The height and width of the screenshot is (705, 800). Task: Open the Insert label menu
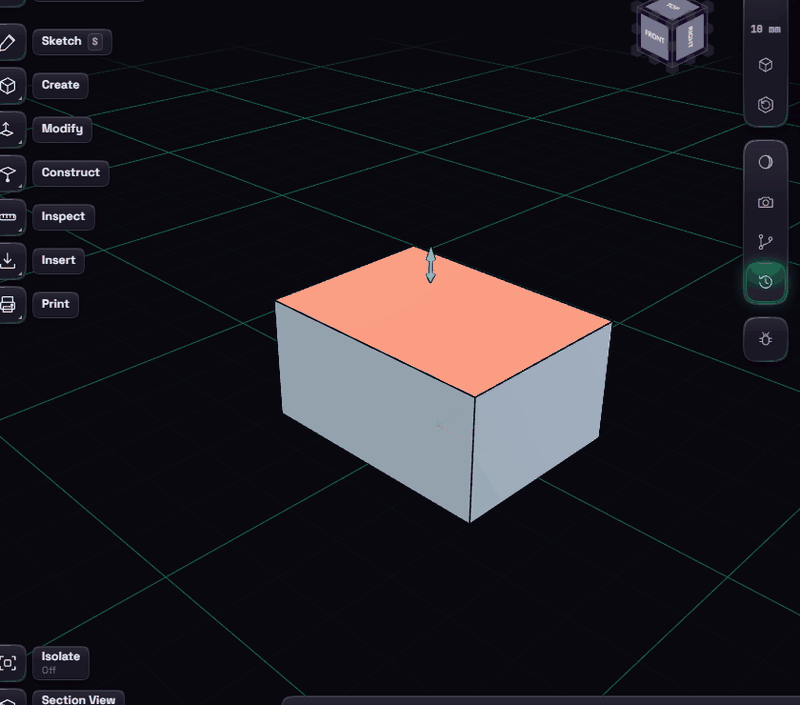[x=58, y=261]
